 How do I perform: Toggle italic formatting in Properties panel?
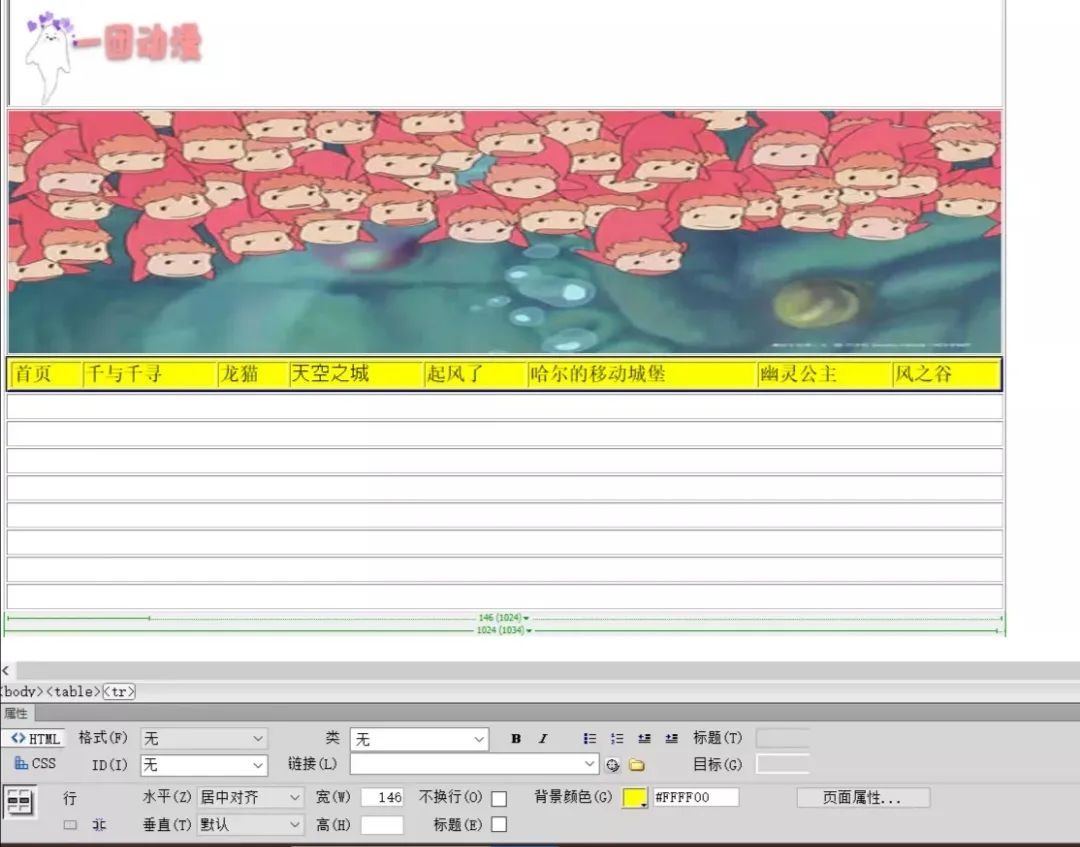coord(542,738)
